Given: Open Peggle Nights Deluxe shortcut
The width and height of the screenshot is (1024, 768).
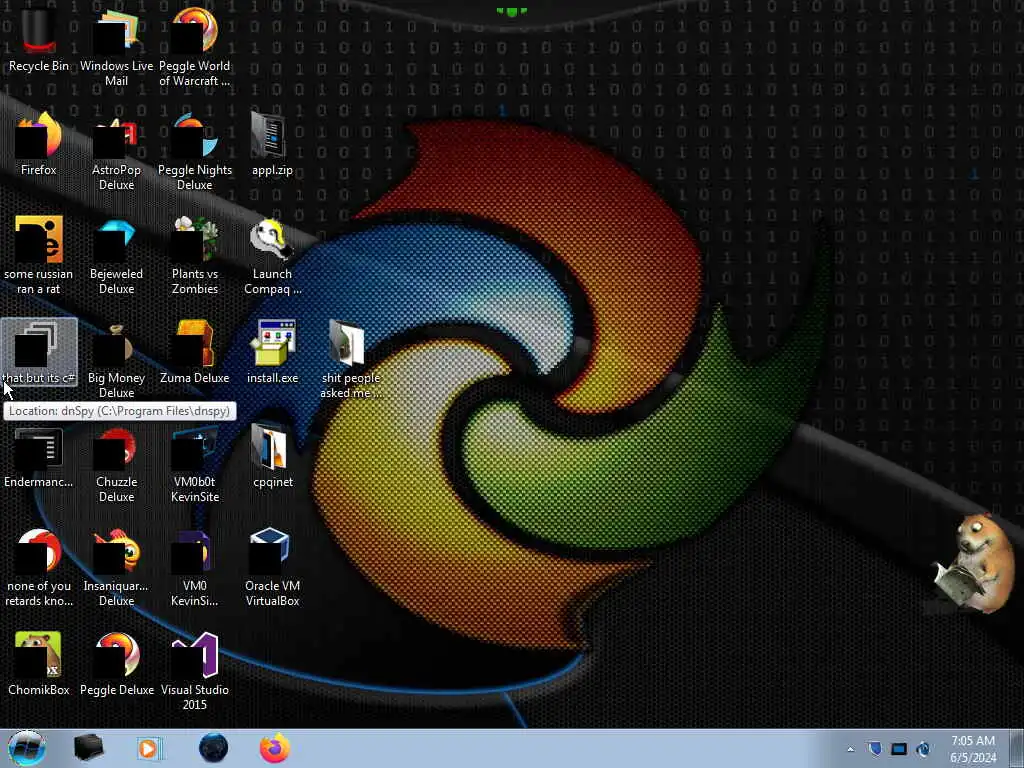Looking at the screenshot, I should coord(195,150).
